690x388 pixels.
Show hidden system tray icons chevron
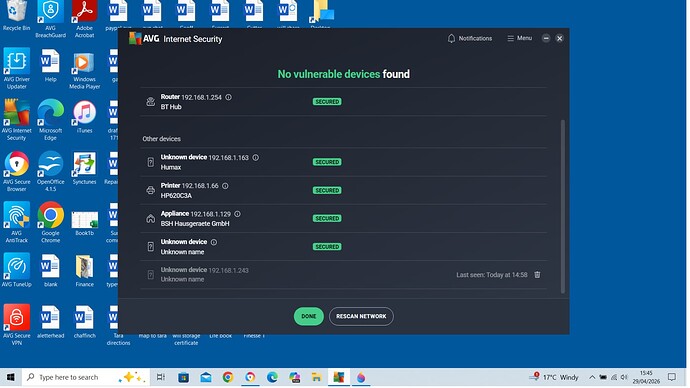coord(592,377)
